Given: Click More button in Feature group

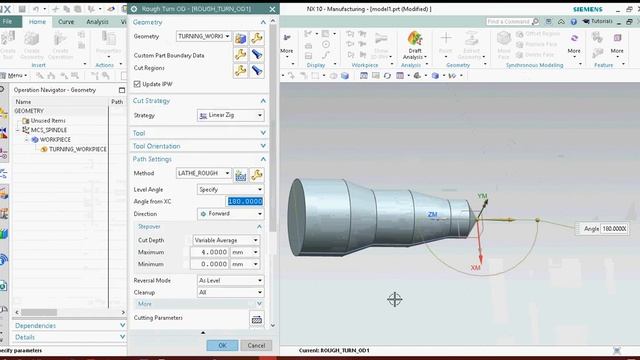Looking at the screenshot, I should coord(617,45).
